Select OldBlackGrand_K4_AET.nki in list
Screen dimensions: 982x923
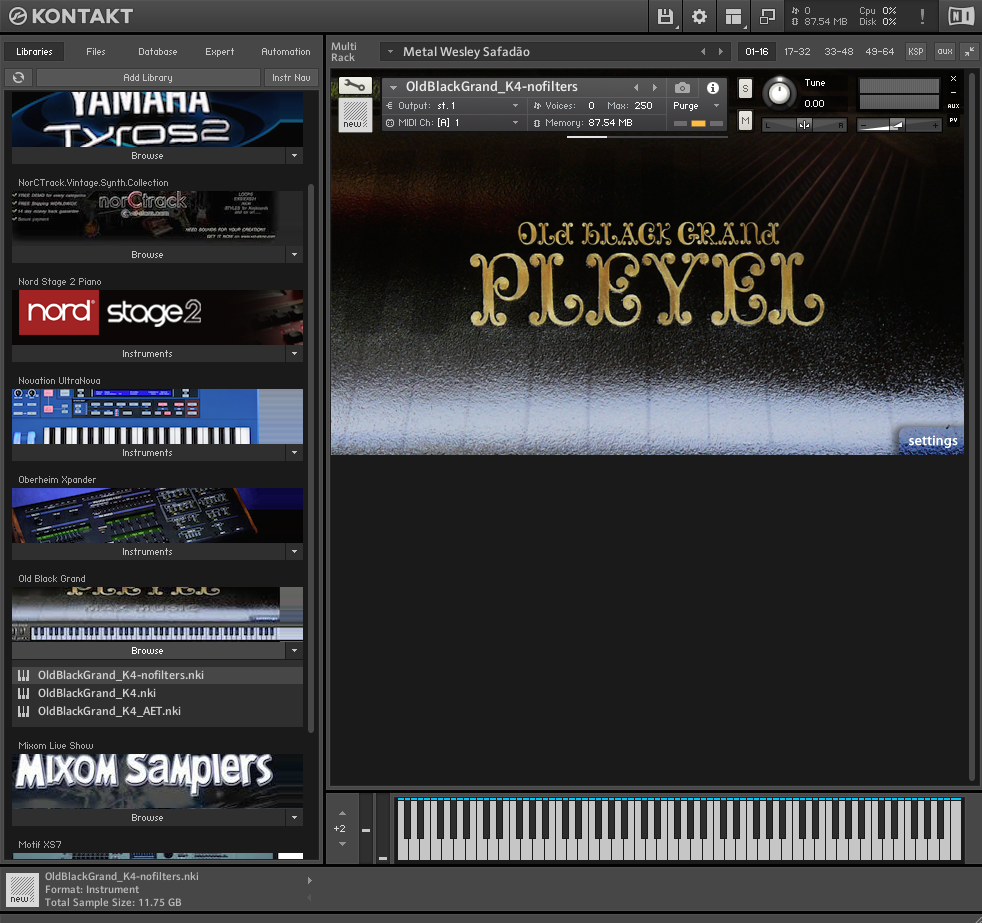(x=157, y=711)
